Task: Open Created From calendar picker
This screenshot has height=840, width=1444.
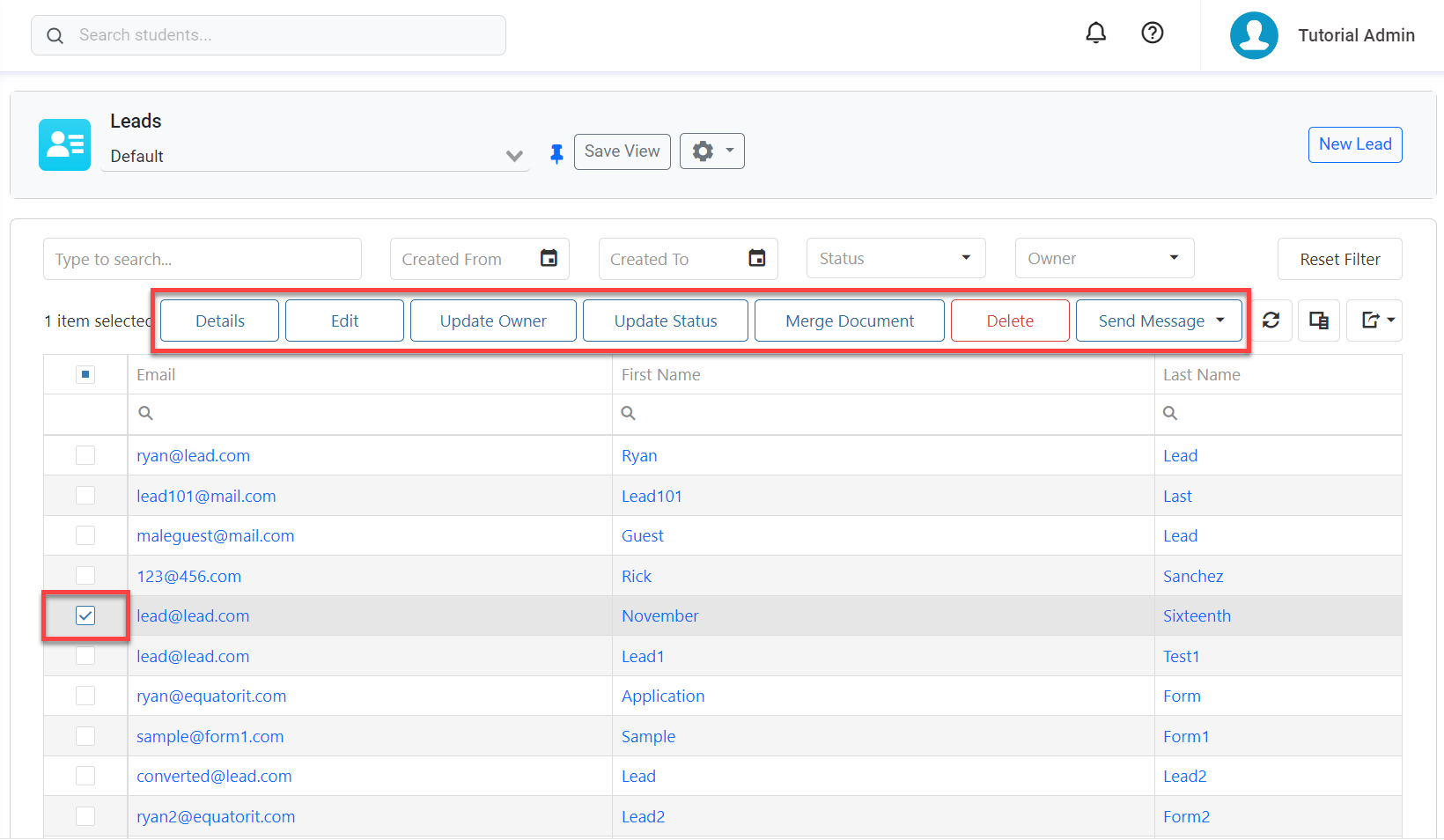Action: click(549, 258)
